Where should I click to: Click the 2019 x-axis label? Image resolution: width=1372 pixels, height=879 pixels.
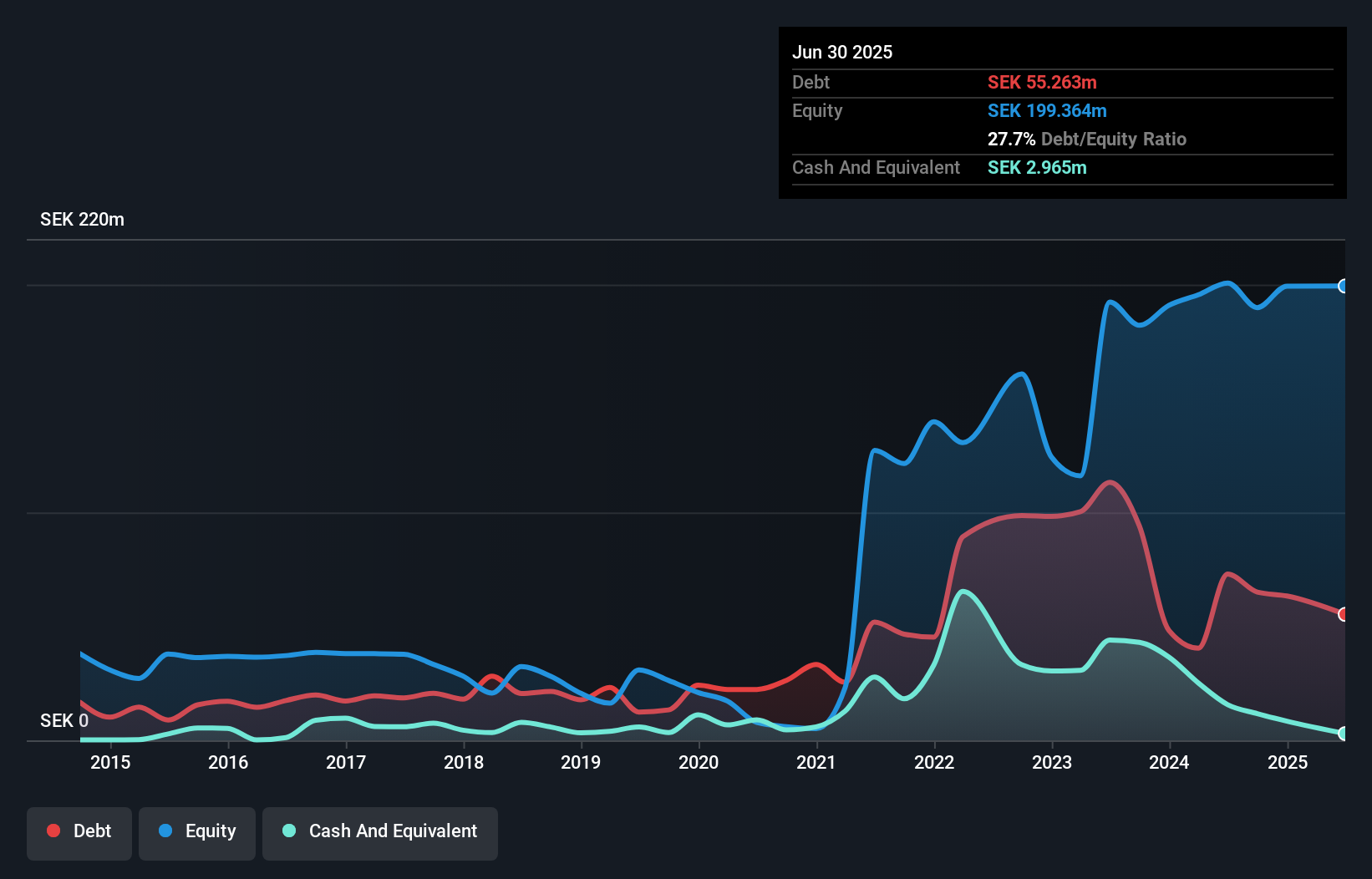(x=581, y=762)
